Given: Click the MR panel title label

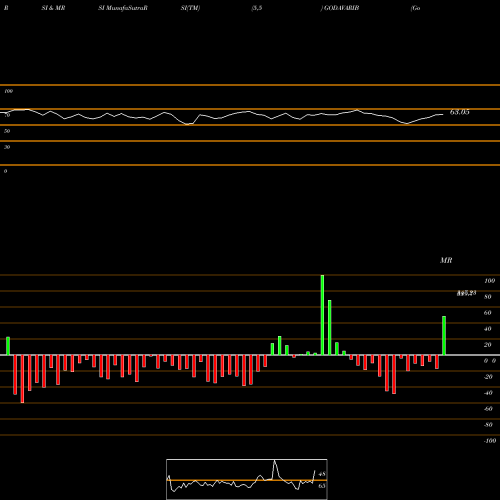Looking at the screenshot, I should tap(446, 260).
